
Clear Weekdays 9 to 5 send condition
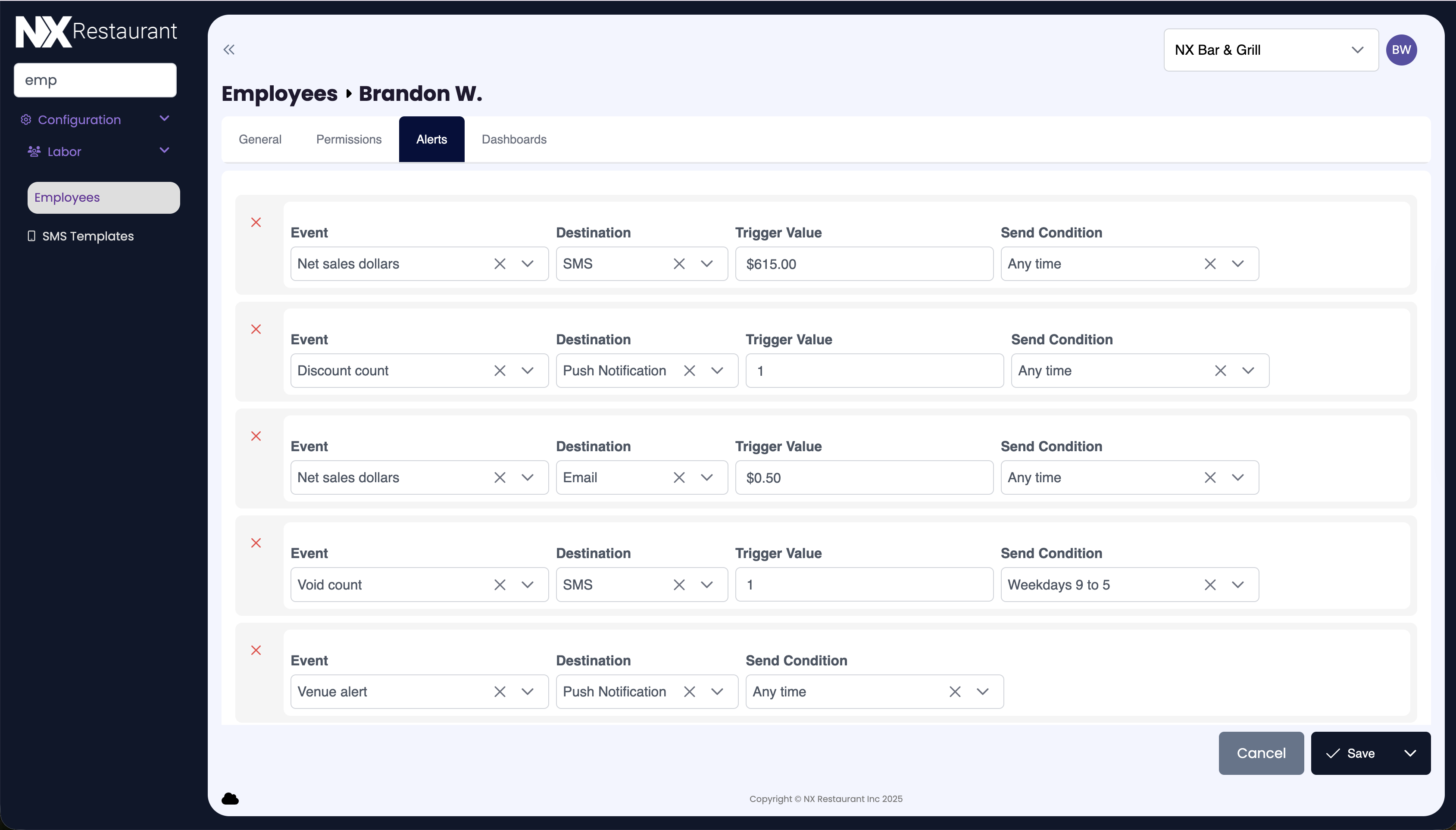click(1210, 584)
